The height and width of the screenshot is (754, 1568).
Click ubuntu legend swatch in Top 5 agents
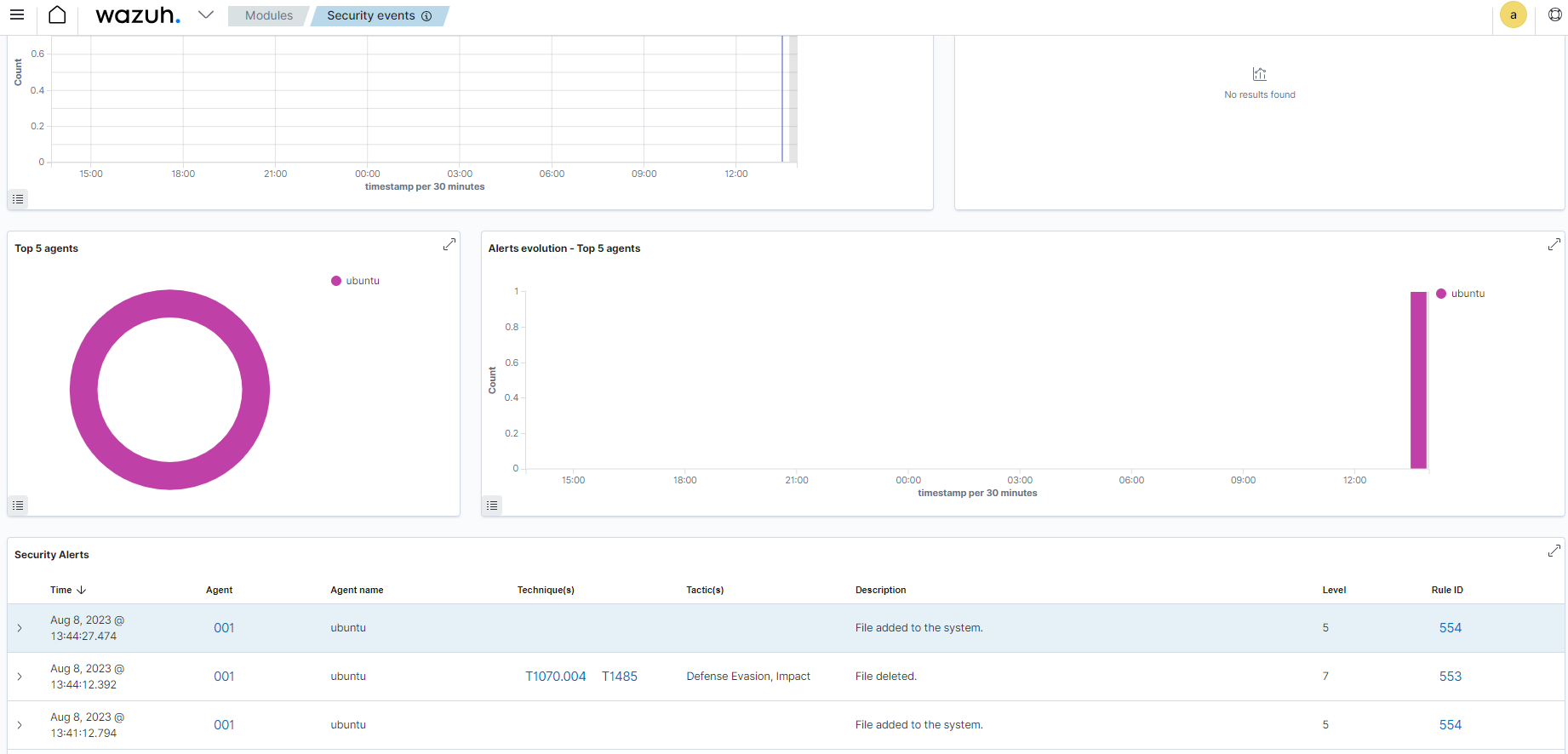click(336, 281)
